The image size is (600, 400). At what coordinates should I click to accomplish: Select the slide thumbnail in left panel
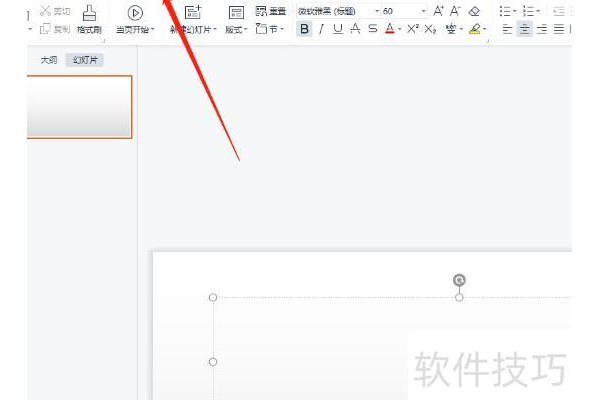coord(80,107)
